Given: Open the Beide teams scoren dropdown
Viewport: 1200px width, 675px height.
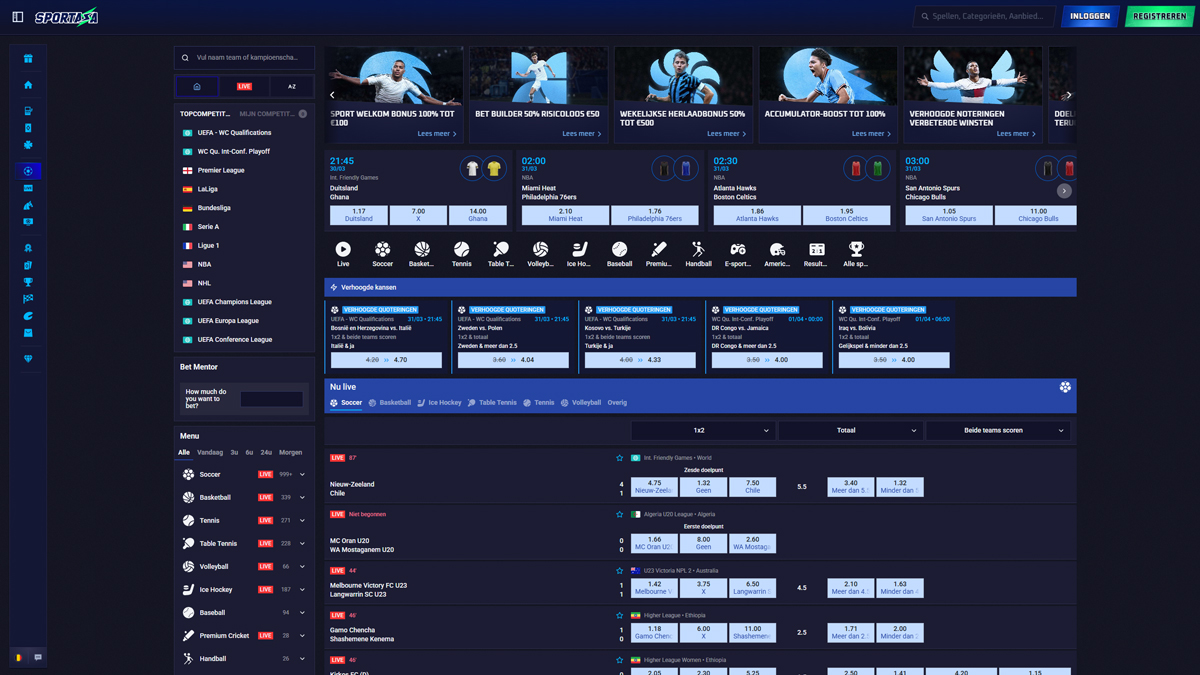Looking at the screenshot, I should [x=997, y=430].
